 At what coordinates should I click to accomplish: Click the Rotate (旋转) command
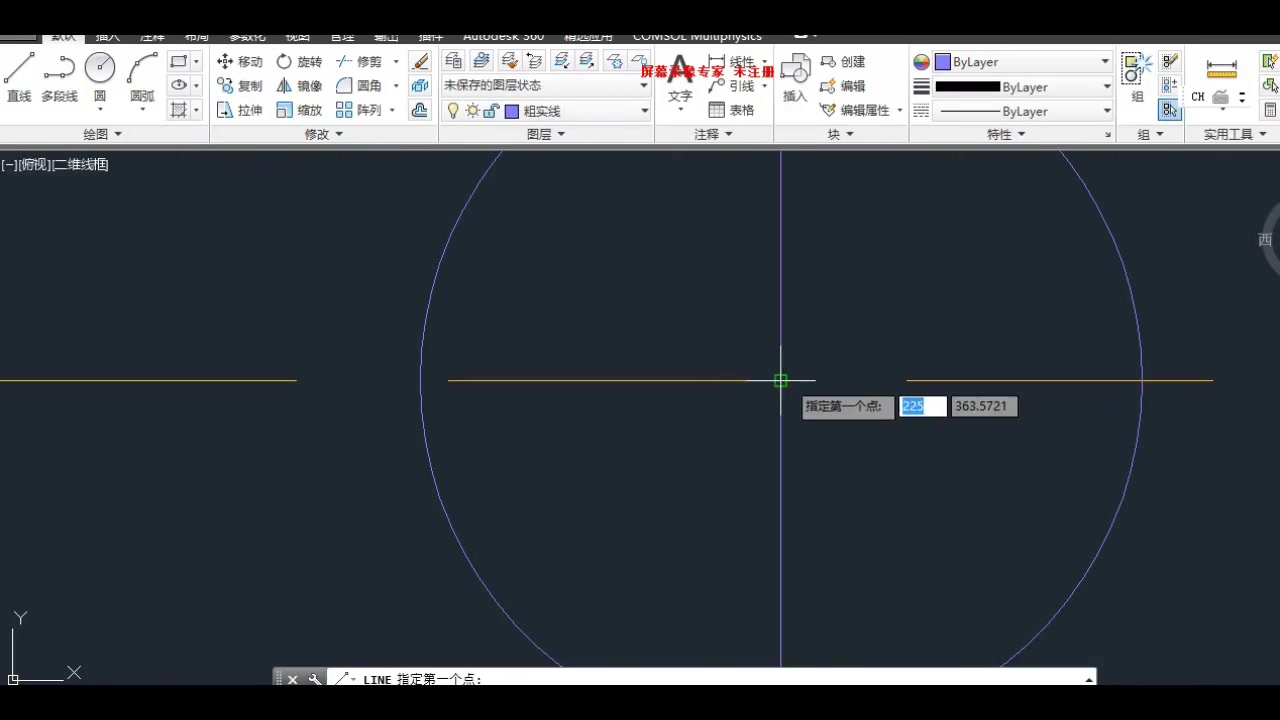(300, 62)
